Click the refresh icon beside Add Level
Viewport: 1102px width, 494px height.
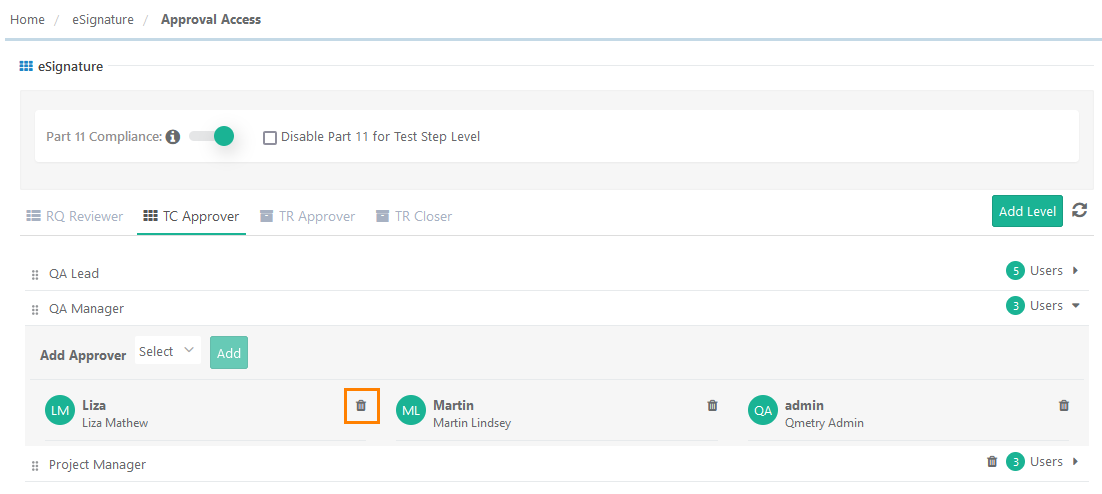[1079, 210]
